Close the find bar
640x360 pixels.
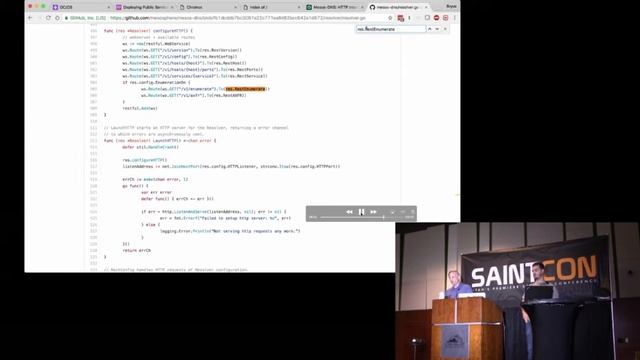tap(445, 29)
